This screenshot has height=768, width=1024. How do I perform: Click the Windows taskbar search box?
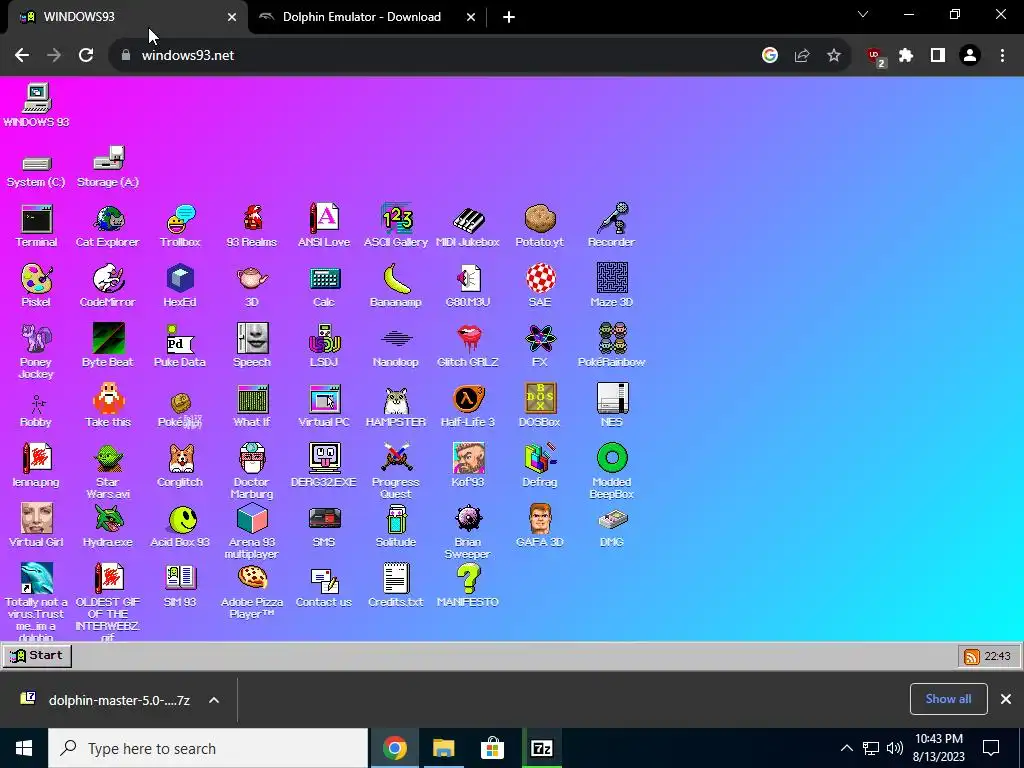point(208,748)
